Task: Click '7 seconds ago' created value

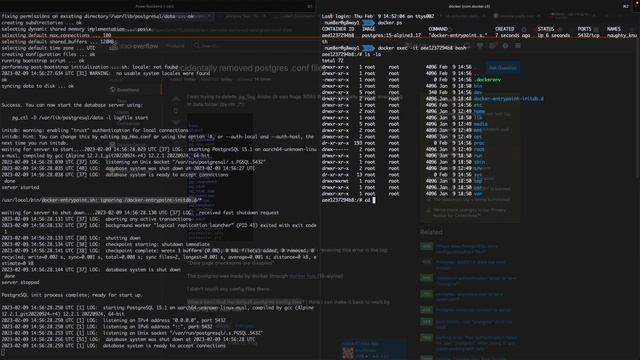Action: click(513, 36)
